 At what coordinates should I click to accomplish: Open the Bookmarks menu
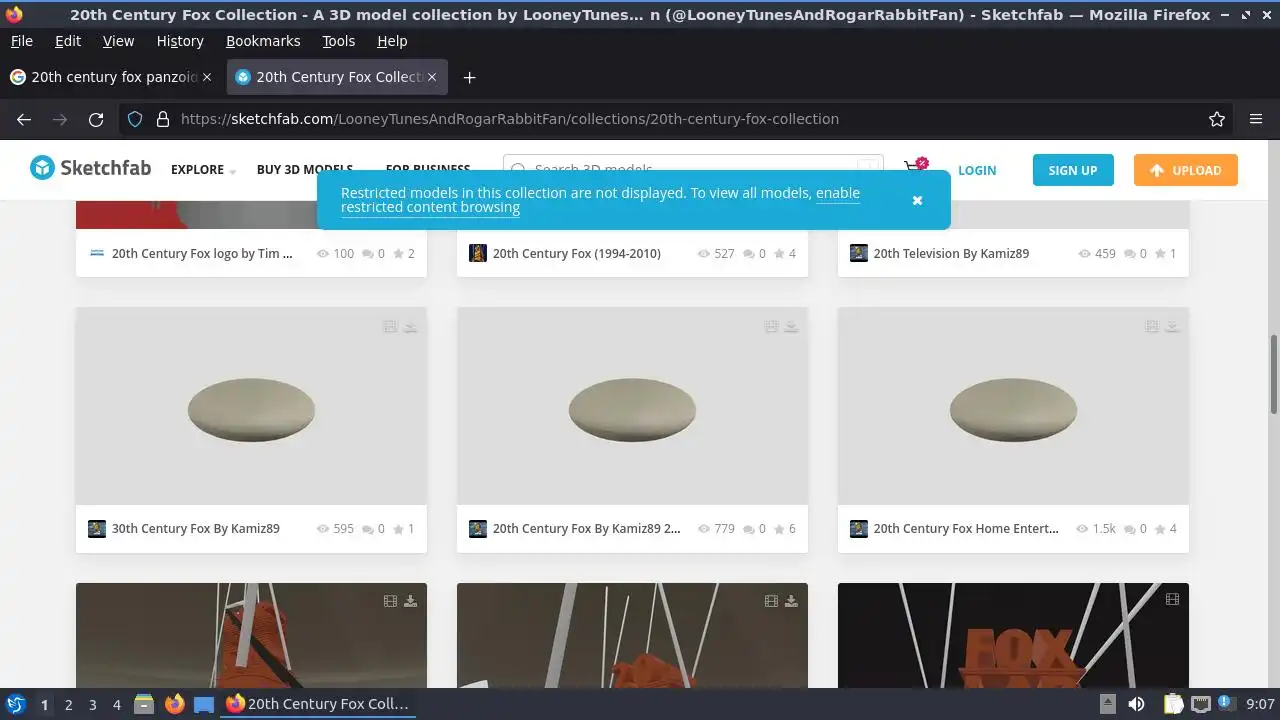pos(263,41)
